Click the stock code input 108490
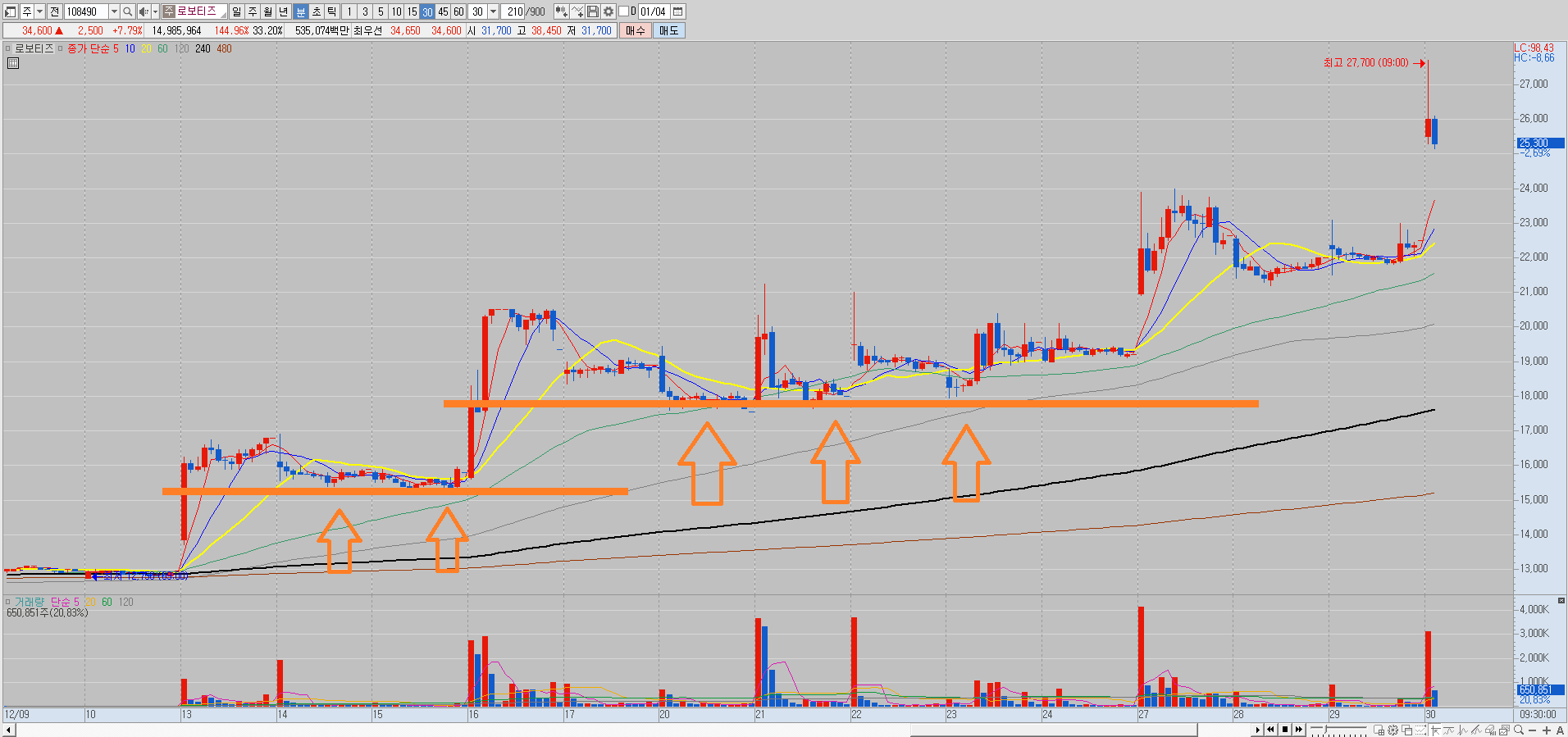 85,11
